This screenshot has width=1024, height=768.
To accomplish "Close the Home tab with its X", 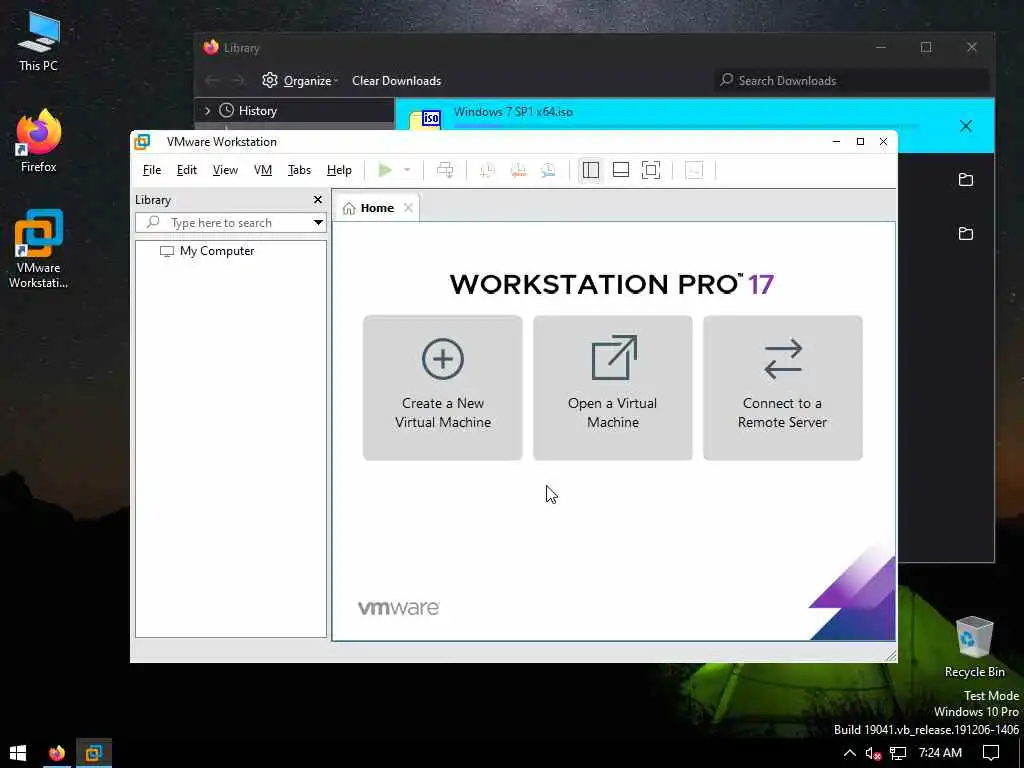I will 408,208.
